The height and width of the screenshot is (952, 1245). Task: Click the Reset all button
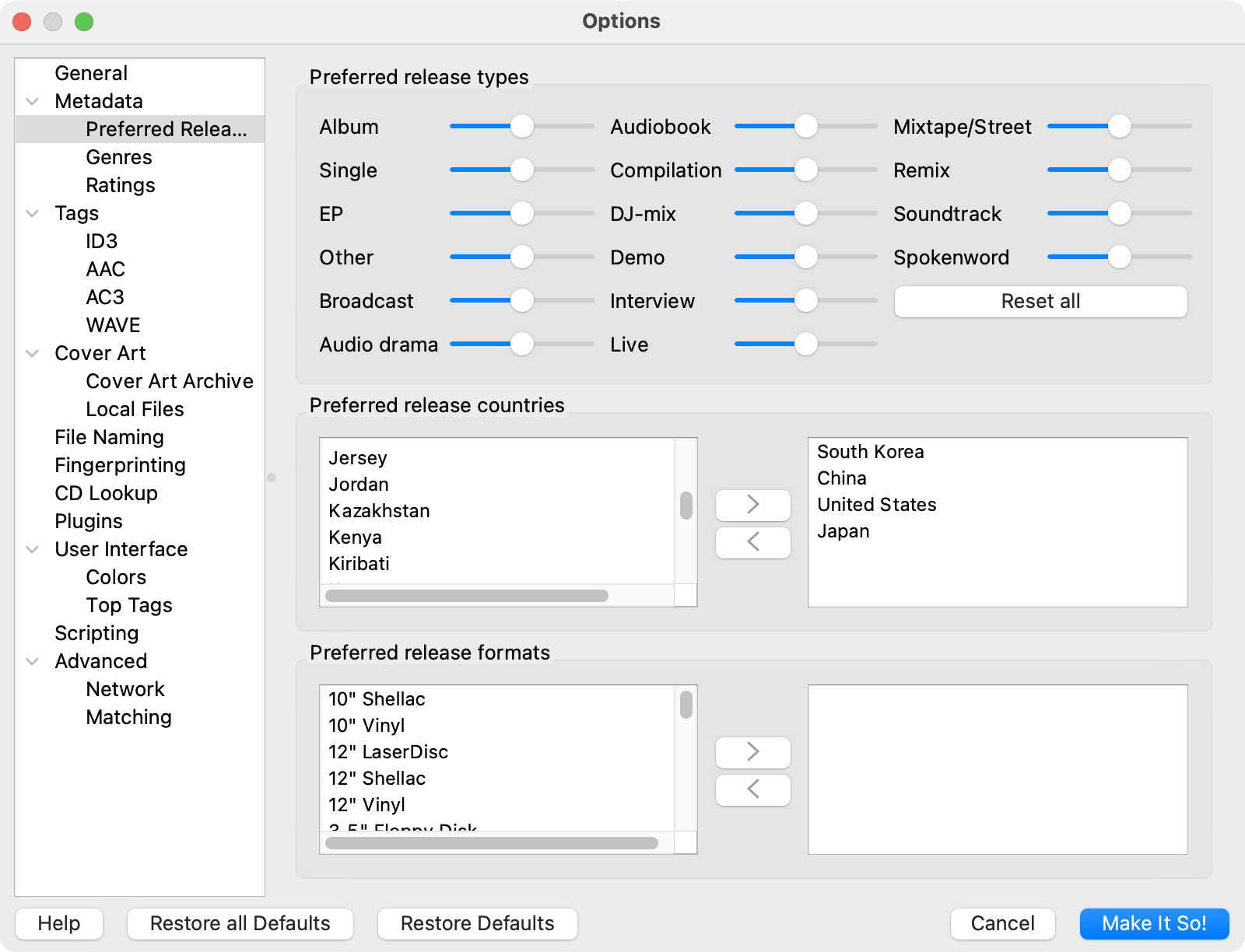1041,302
